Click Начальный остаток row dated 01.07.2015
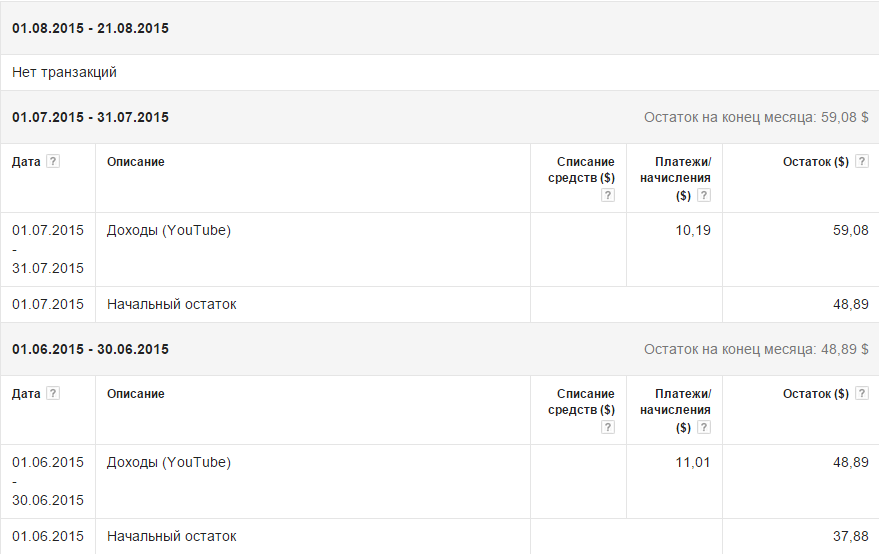The height and width of the screenshot is (554, 879). pyautogui.click(x=172, y=304)
